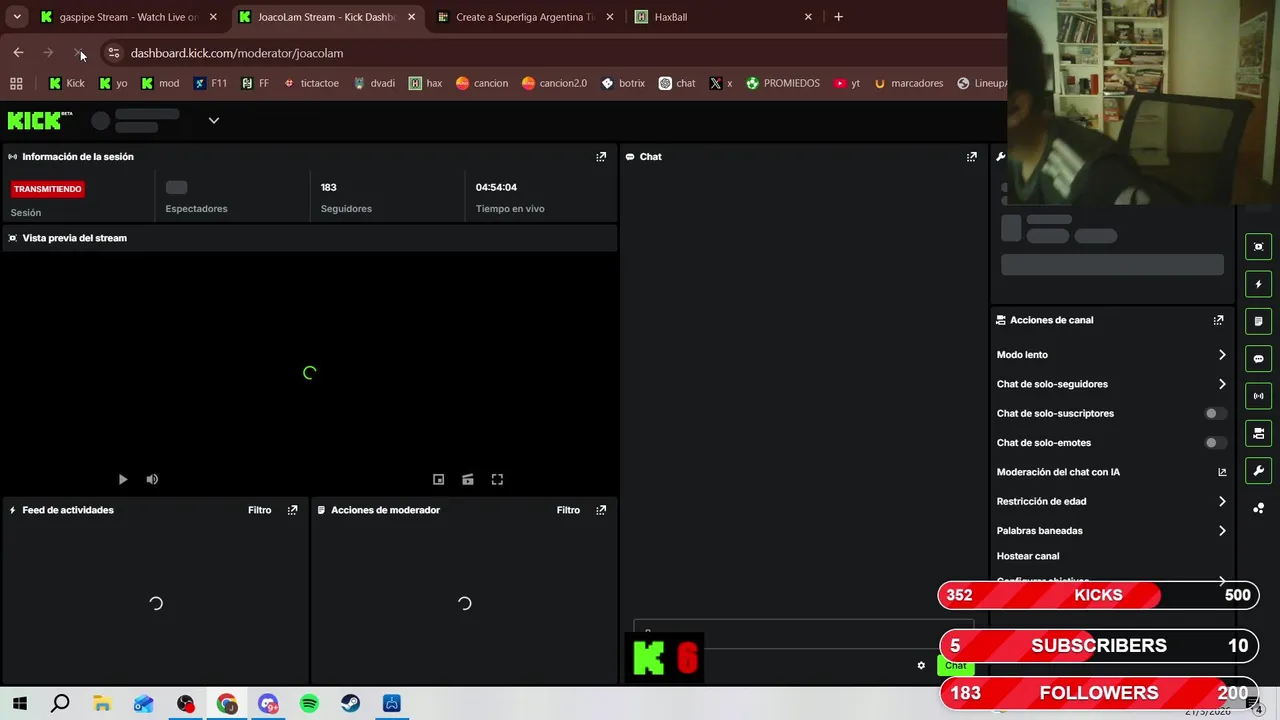Viewport: 1280px width, 720px height.
Task: Click the chat bubble sidebar icon
Action: click(x=1258, y=359)
